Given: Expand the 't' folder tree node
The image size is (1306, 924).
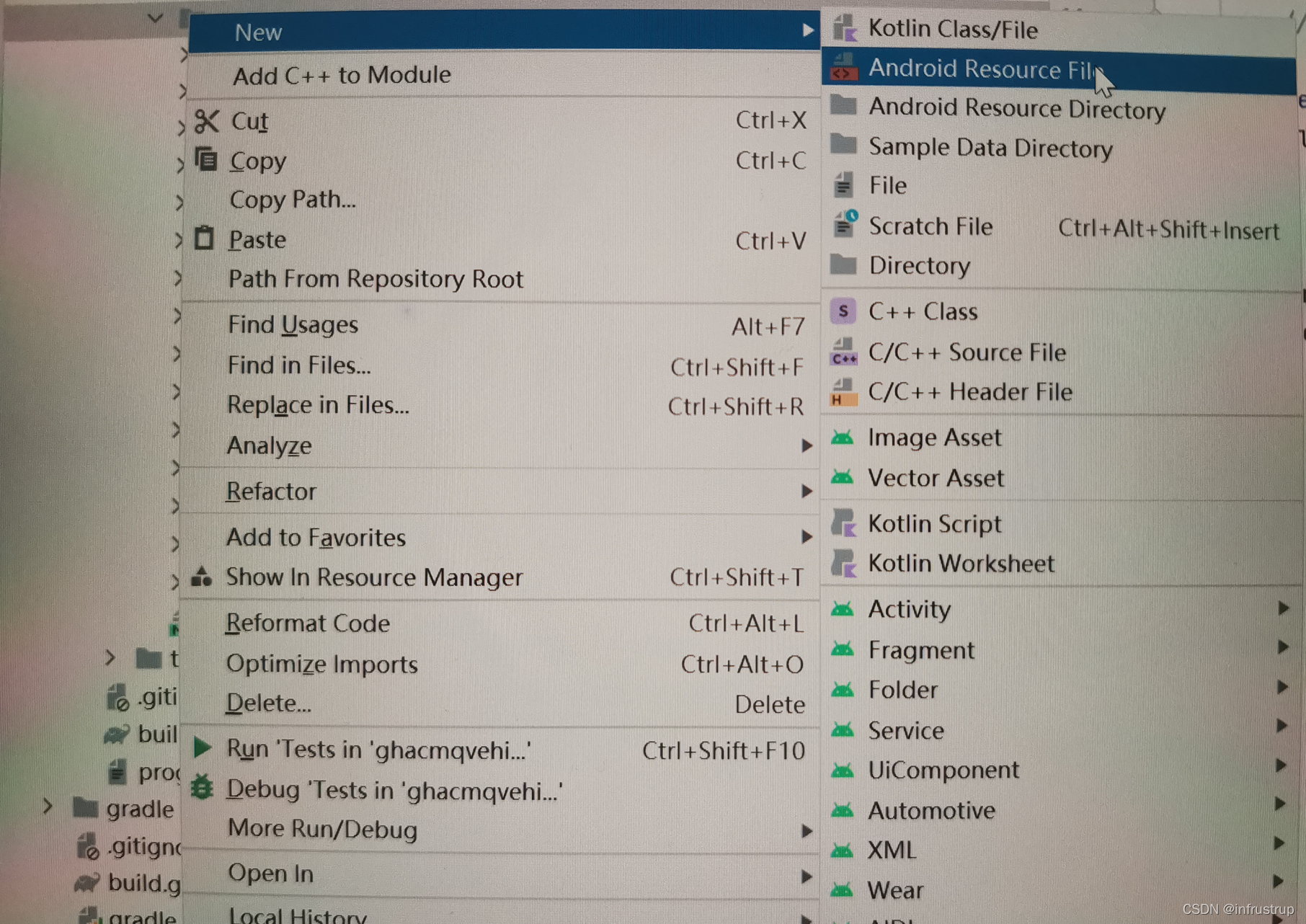Looking at the screenshot, I should [110, 657].
